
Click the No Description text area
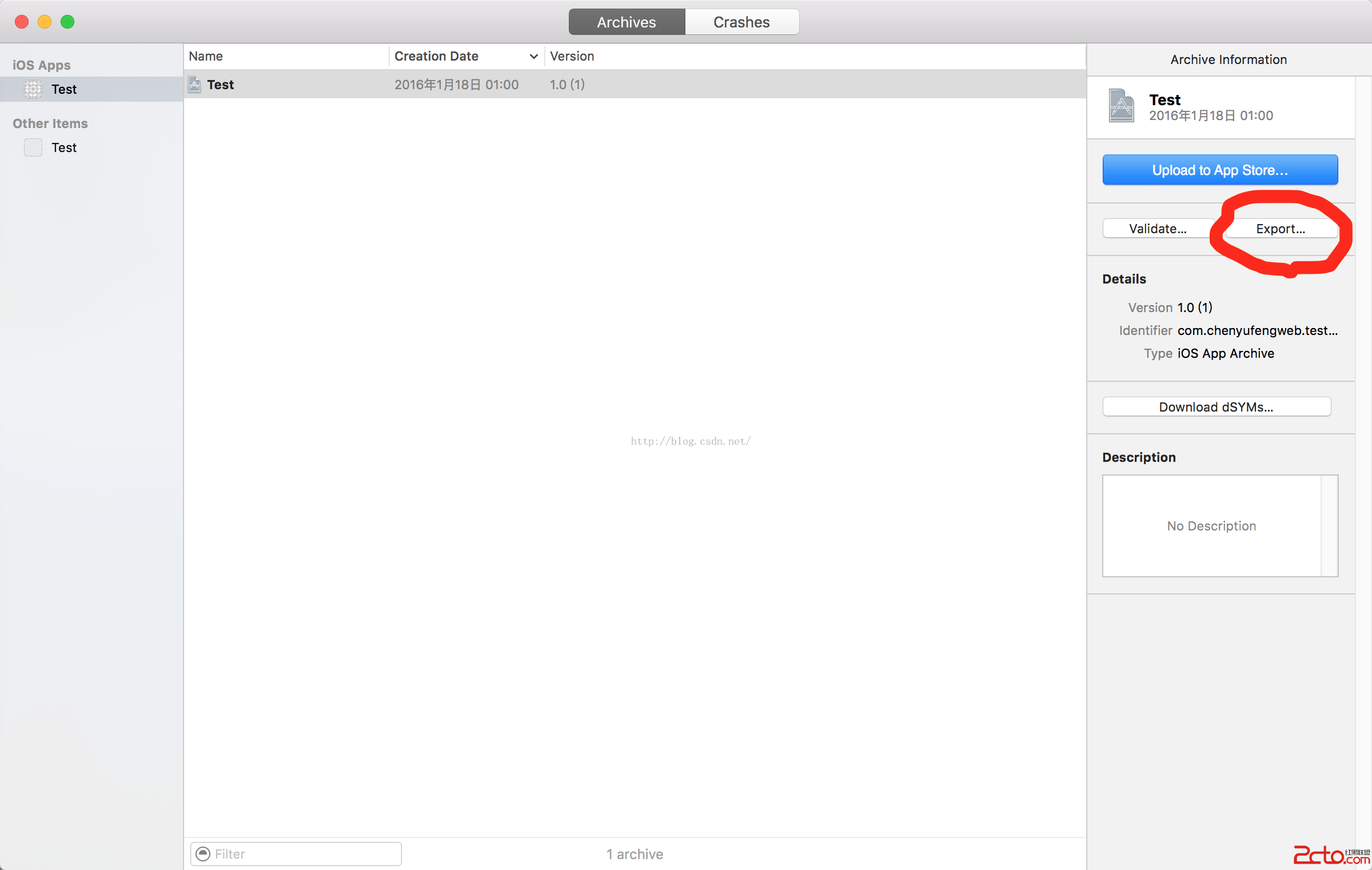[x=1211, y=526]
